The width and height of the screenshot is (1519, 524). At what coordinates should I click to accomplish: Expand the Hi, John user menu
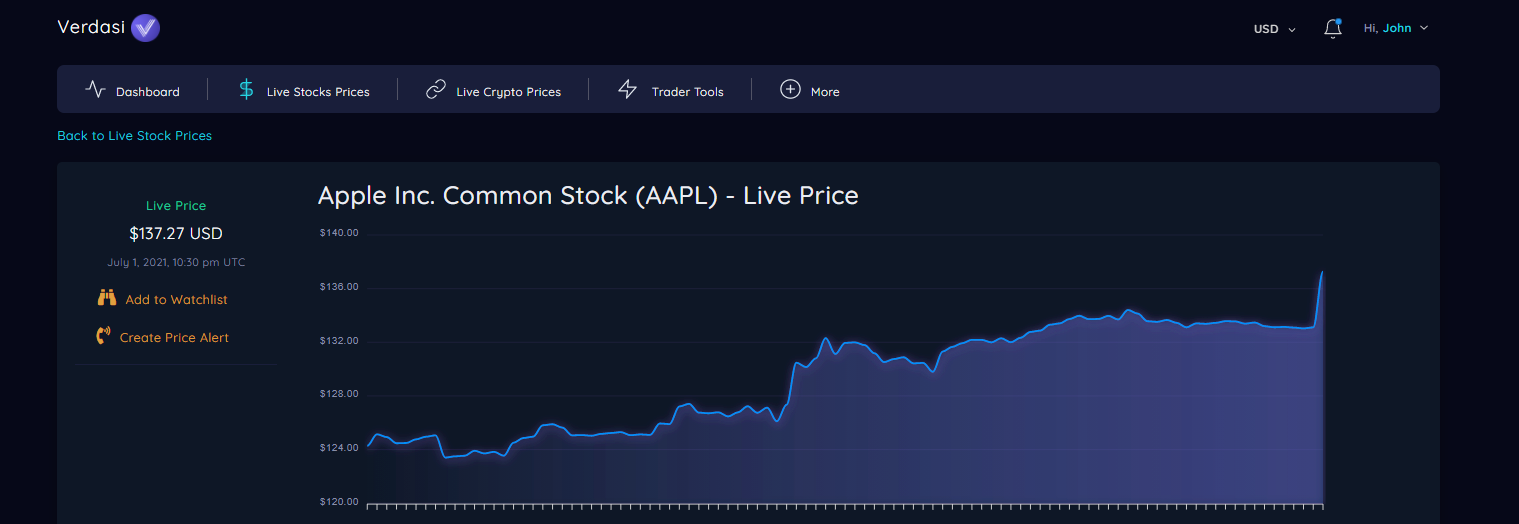(x=1396, y=28)
